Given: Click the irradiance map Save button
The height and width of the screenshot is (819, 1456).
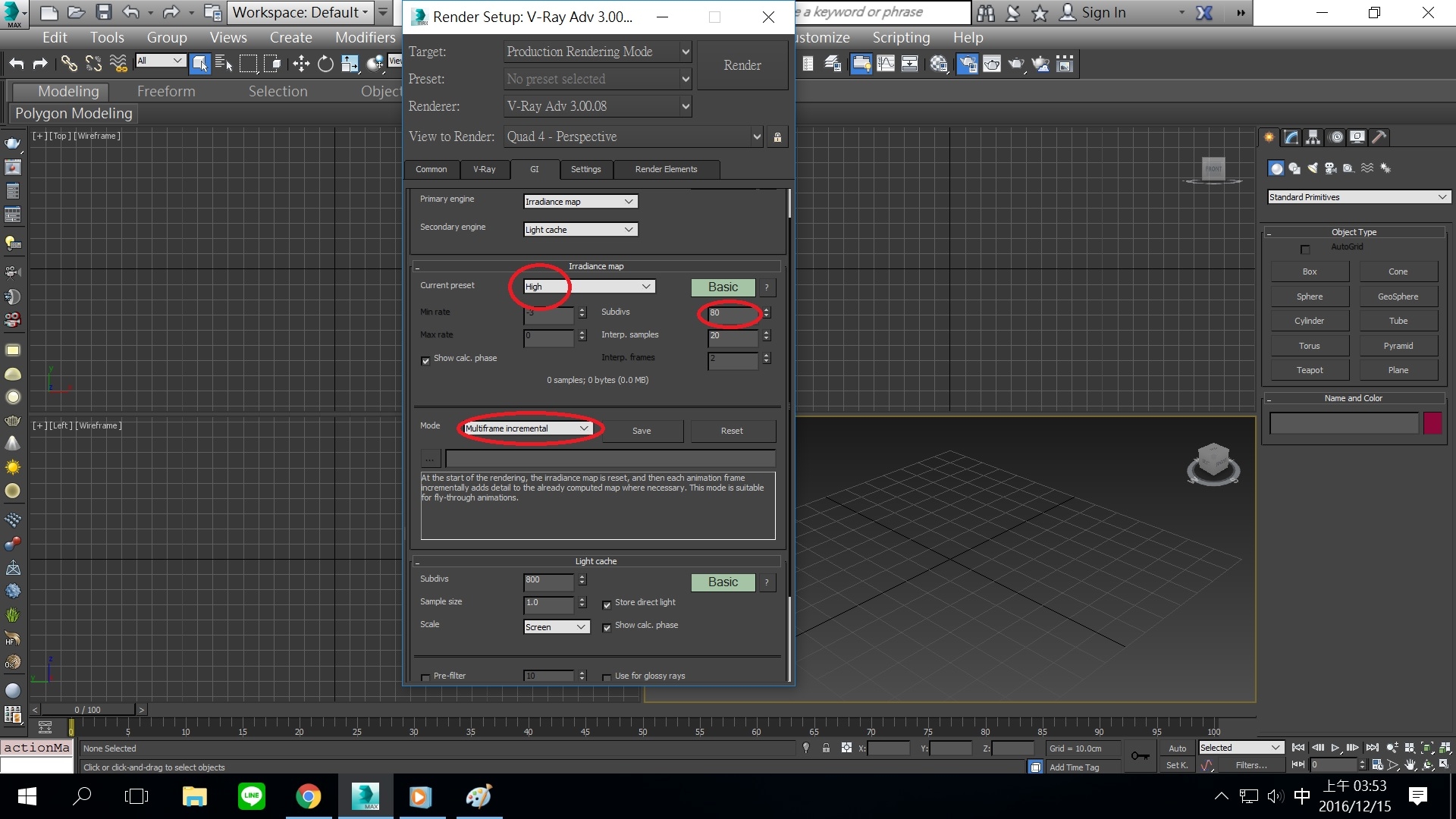Looking at the screenshot, I should 642,431.
